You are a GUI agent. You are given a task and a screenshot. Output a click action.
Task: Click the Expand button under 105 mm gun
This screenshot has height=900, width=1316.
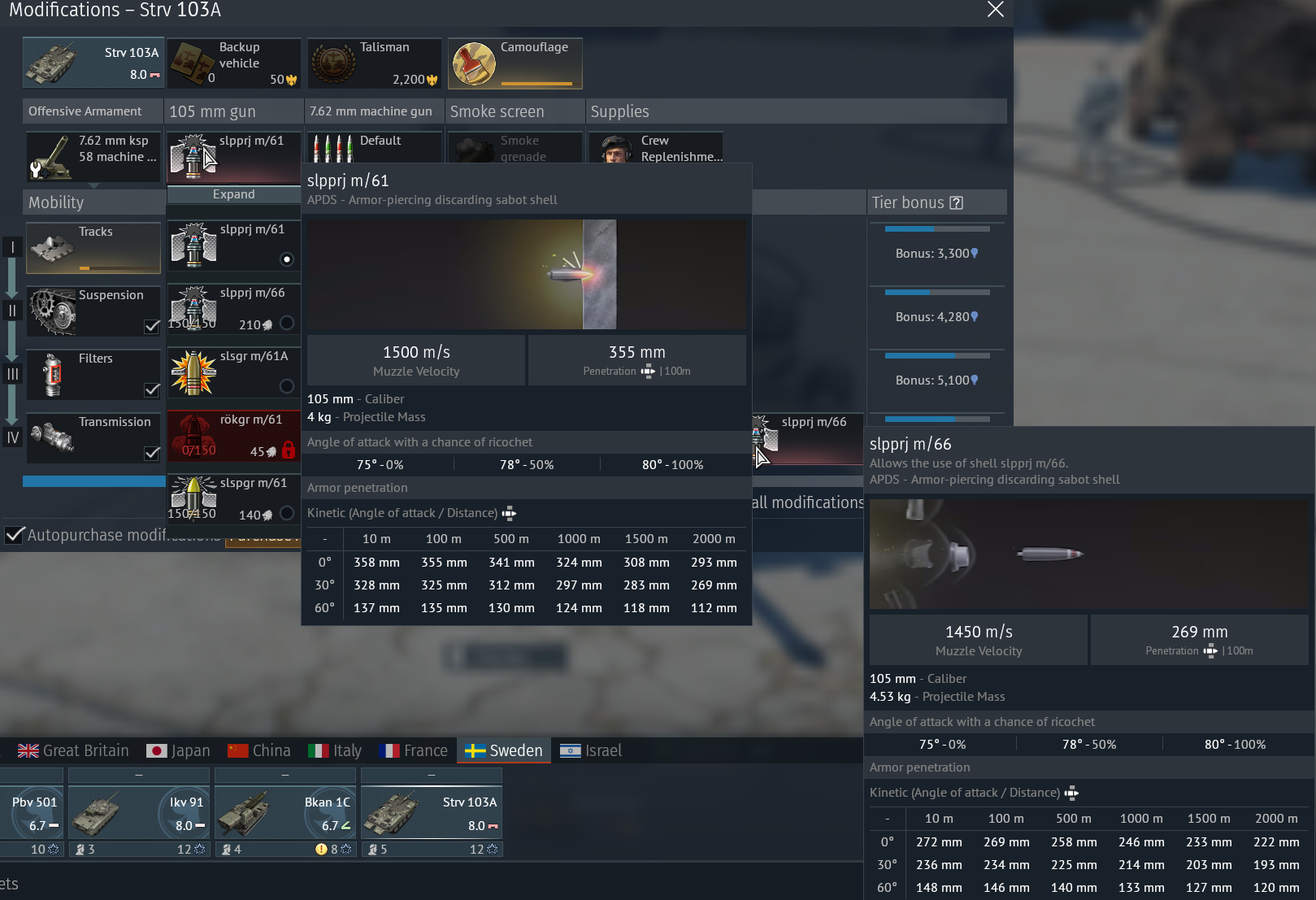pos(234,194)
